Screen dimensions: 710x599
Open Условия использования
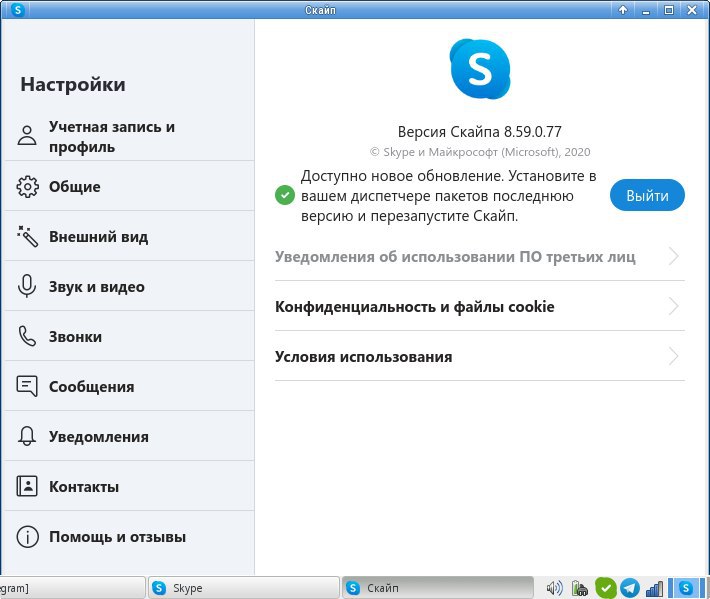click(480, 356)
